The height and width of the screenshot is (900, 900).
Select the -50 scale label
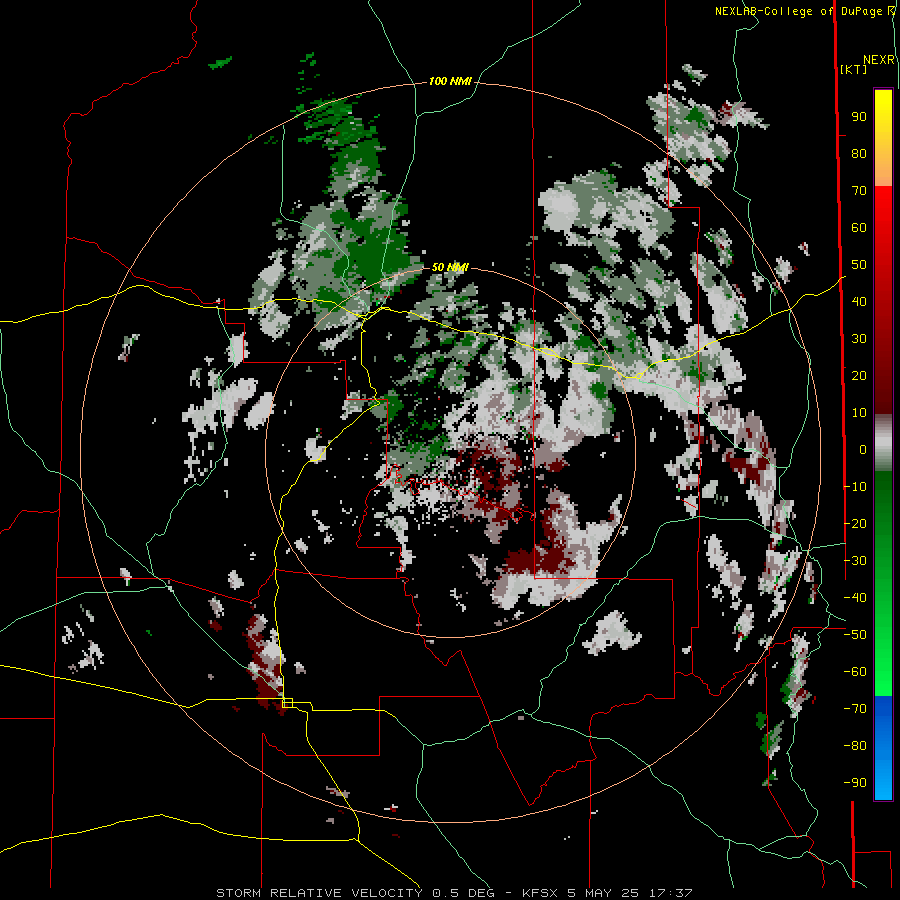(855, 635)
